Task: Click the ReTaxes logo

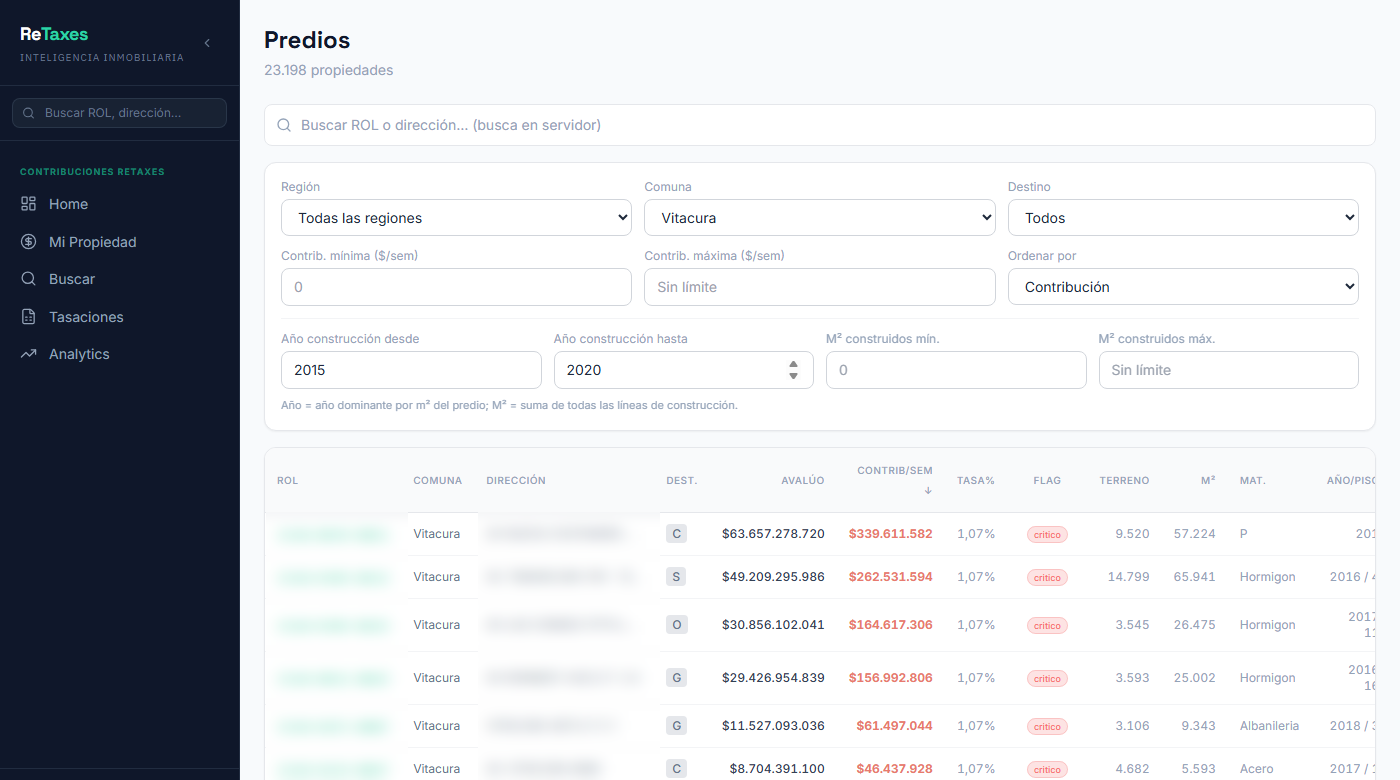Action: [x=54, y=34]
